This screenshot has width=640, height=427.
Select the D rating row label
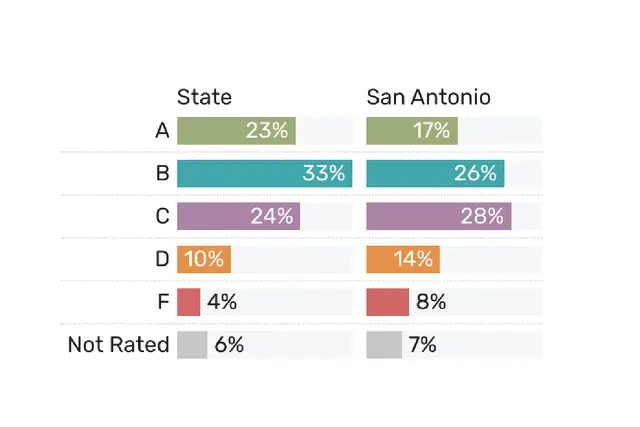(x=162, y=259)
